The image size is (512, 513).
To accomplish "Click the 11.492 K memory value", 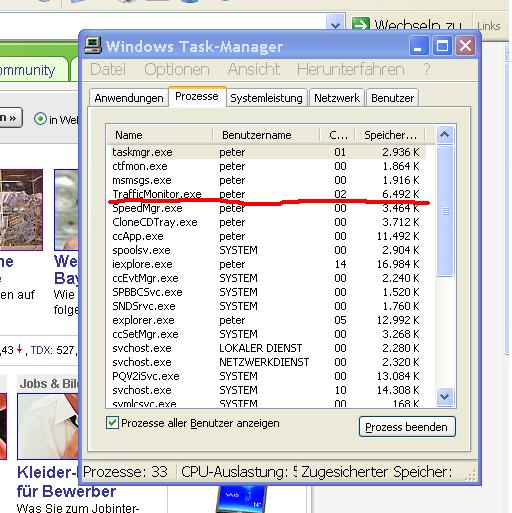I will (398, 236).
